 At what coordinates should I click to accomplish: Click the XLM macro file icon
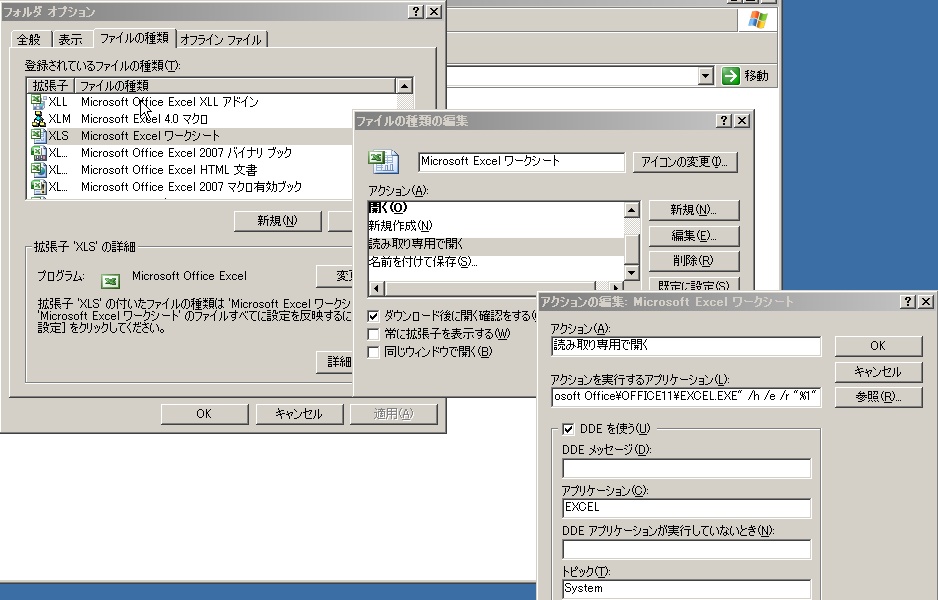point(38,118)
